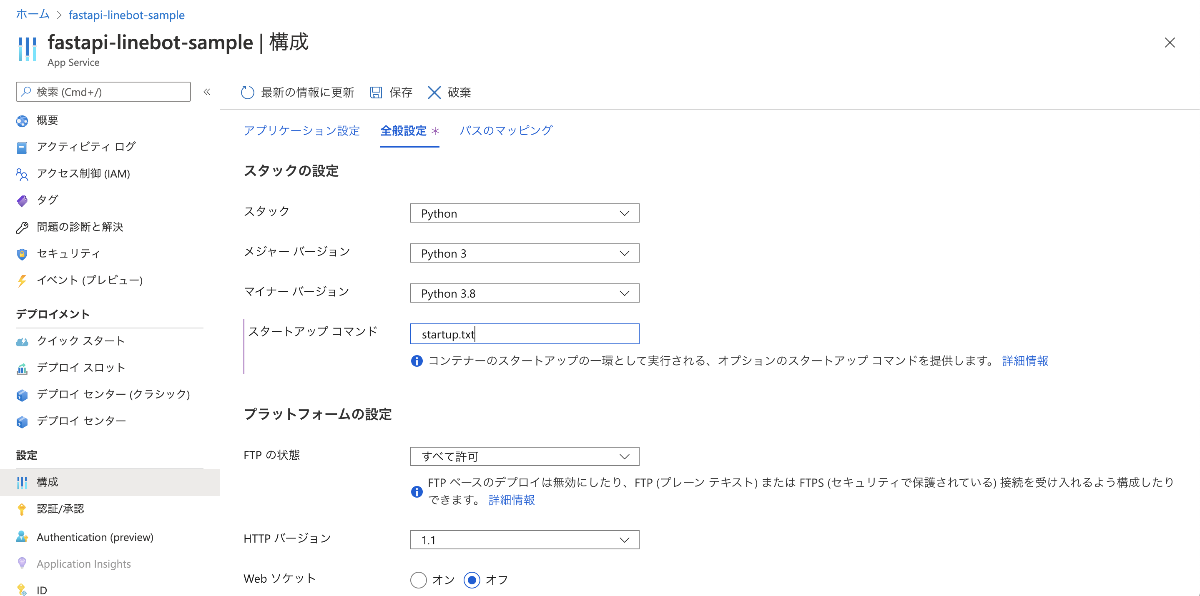Click the 保存 button label

coord(401,92)
